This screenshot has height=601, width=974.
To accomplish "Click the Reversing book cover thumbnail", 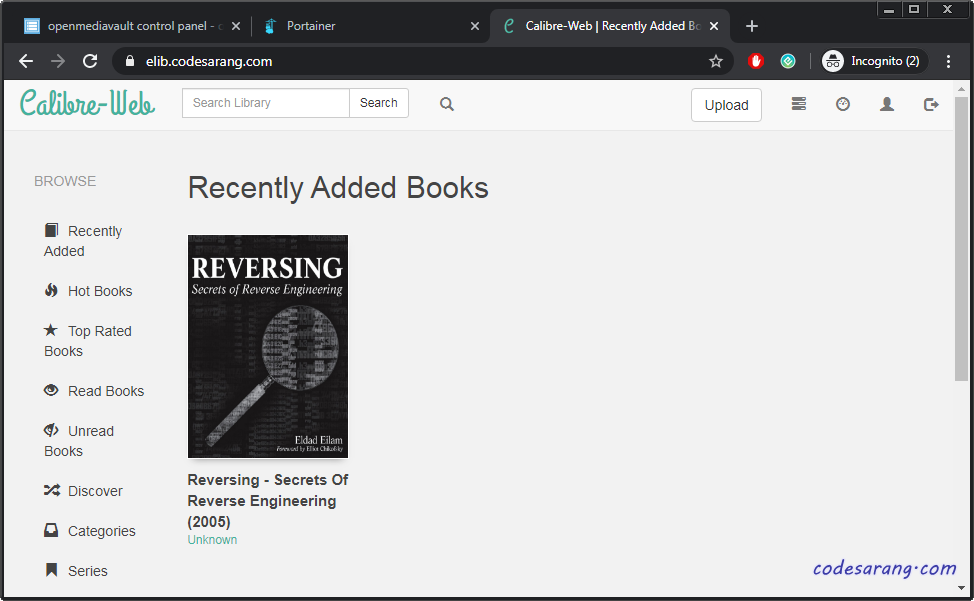I will pos(268,346).
